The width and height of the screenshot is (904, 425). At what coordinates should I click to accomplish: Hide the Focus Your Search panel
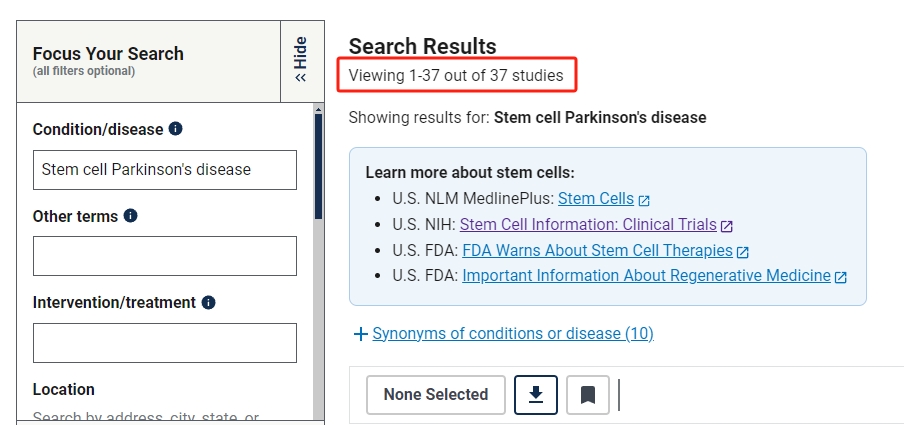point(301,61)
